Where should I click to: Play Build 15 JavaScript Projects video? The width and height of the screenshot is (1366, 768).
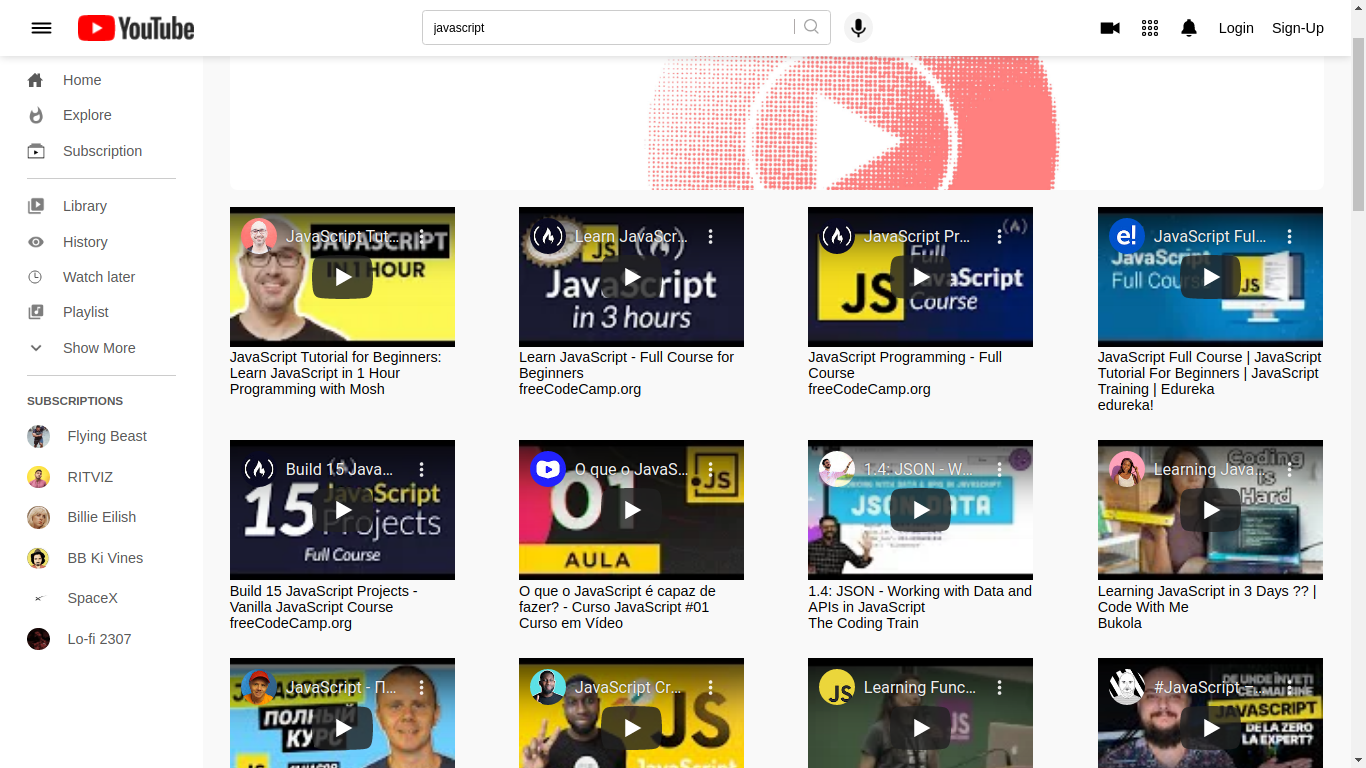tap(342, 510)
